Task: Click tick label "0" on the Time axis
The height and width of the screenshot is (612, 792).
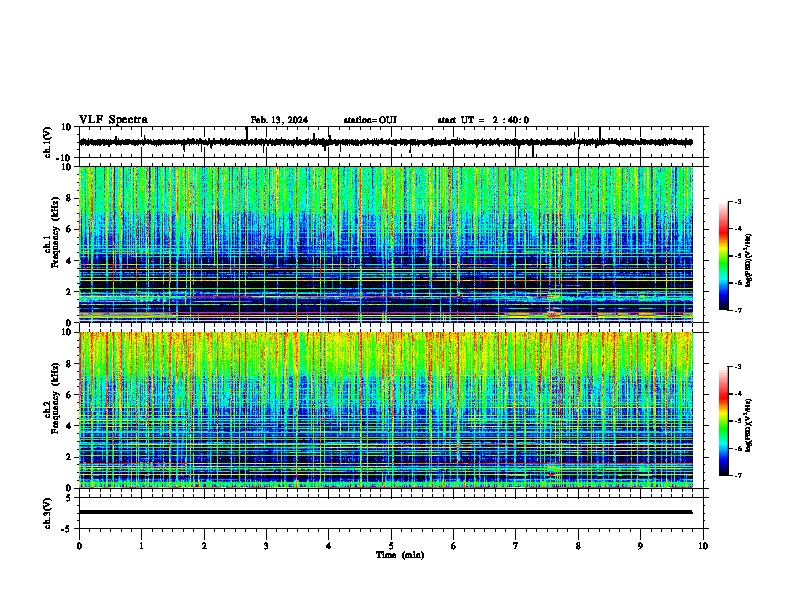Action: (x=79, y=546)
